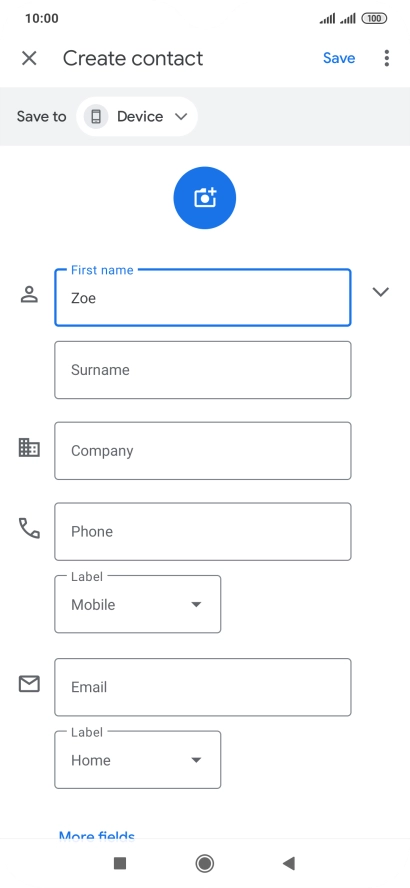Image resolution: width=410 pixels, height=888 pixels.
Task: Open the Save to Device account dropdown
Action: [x=136, y=117]
